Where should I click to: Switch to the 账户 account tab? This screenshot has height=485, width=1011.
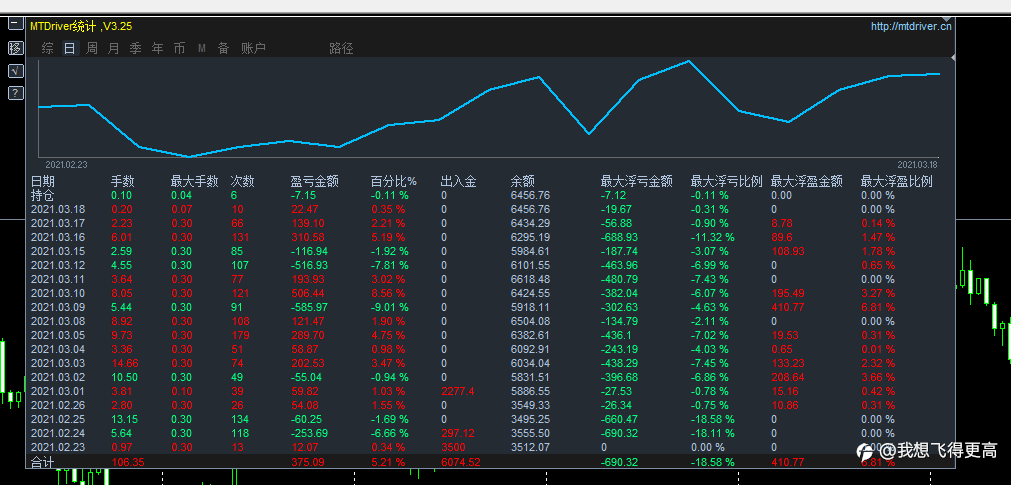coord(253,48)
